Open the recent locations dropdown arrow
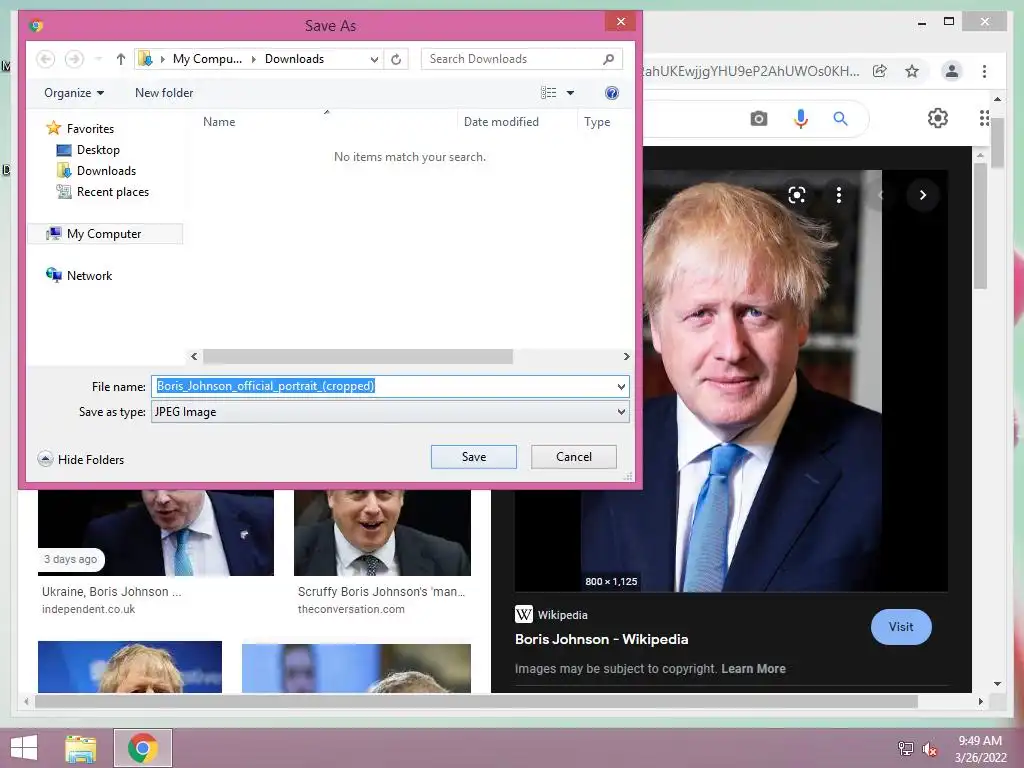Screen dimensions: 1024x768 click(98, 59)
